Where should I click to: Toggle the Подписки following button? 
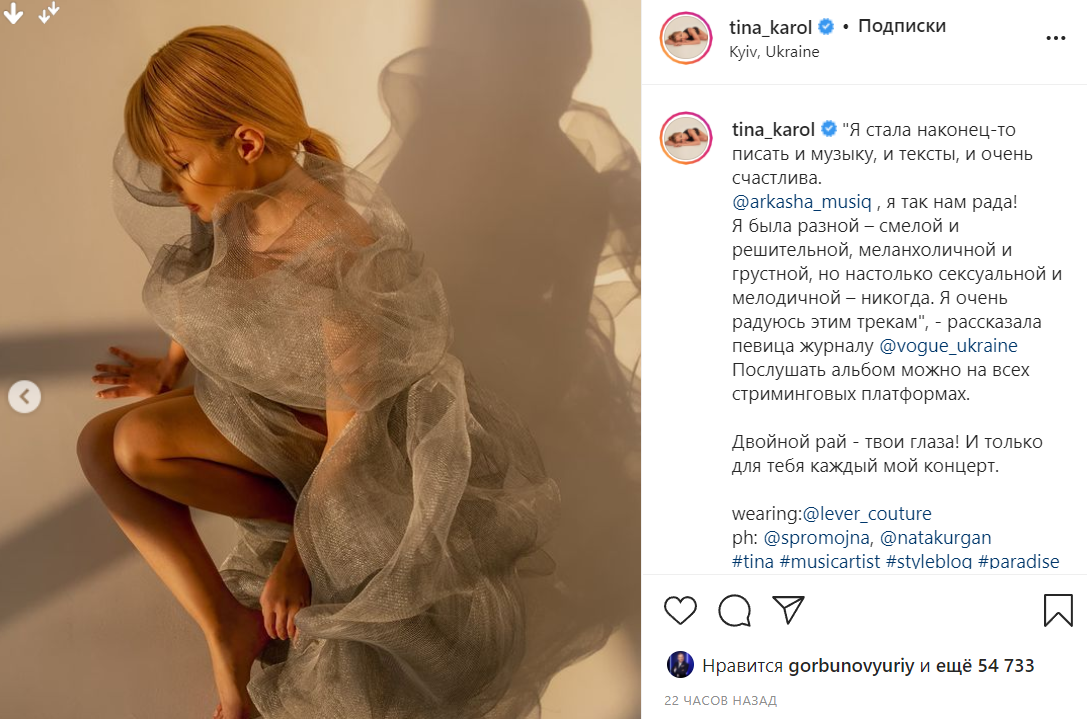(902, 26)
